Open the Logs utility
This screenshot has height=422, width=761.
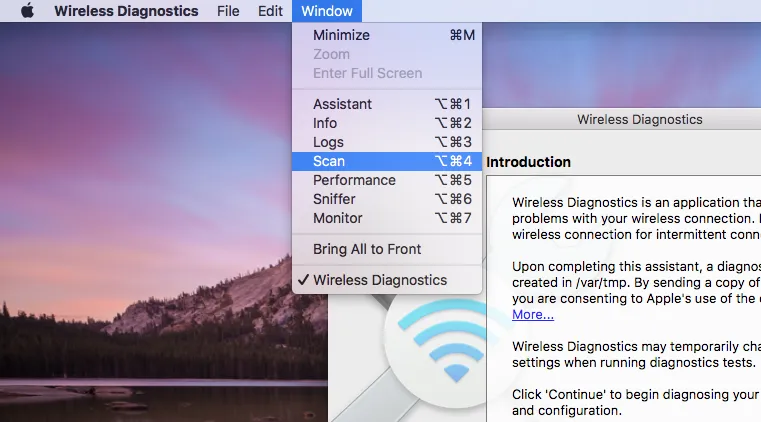pyautogui.click(x=328, y=142)
